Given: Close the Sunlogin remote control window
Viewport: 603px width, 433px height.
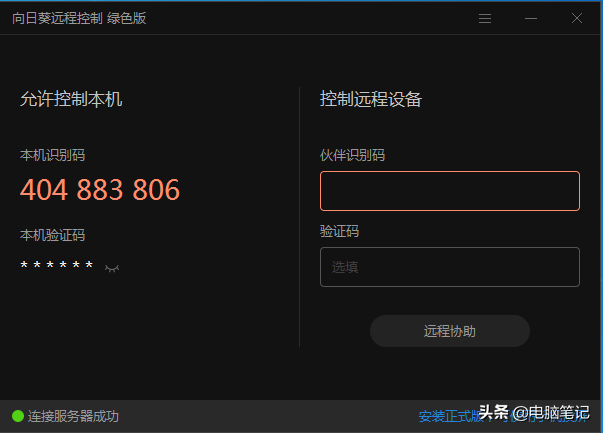Looking at the screenshot, I should pos(576,18).
